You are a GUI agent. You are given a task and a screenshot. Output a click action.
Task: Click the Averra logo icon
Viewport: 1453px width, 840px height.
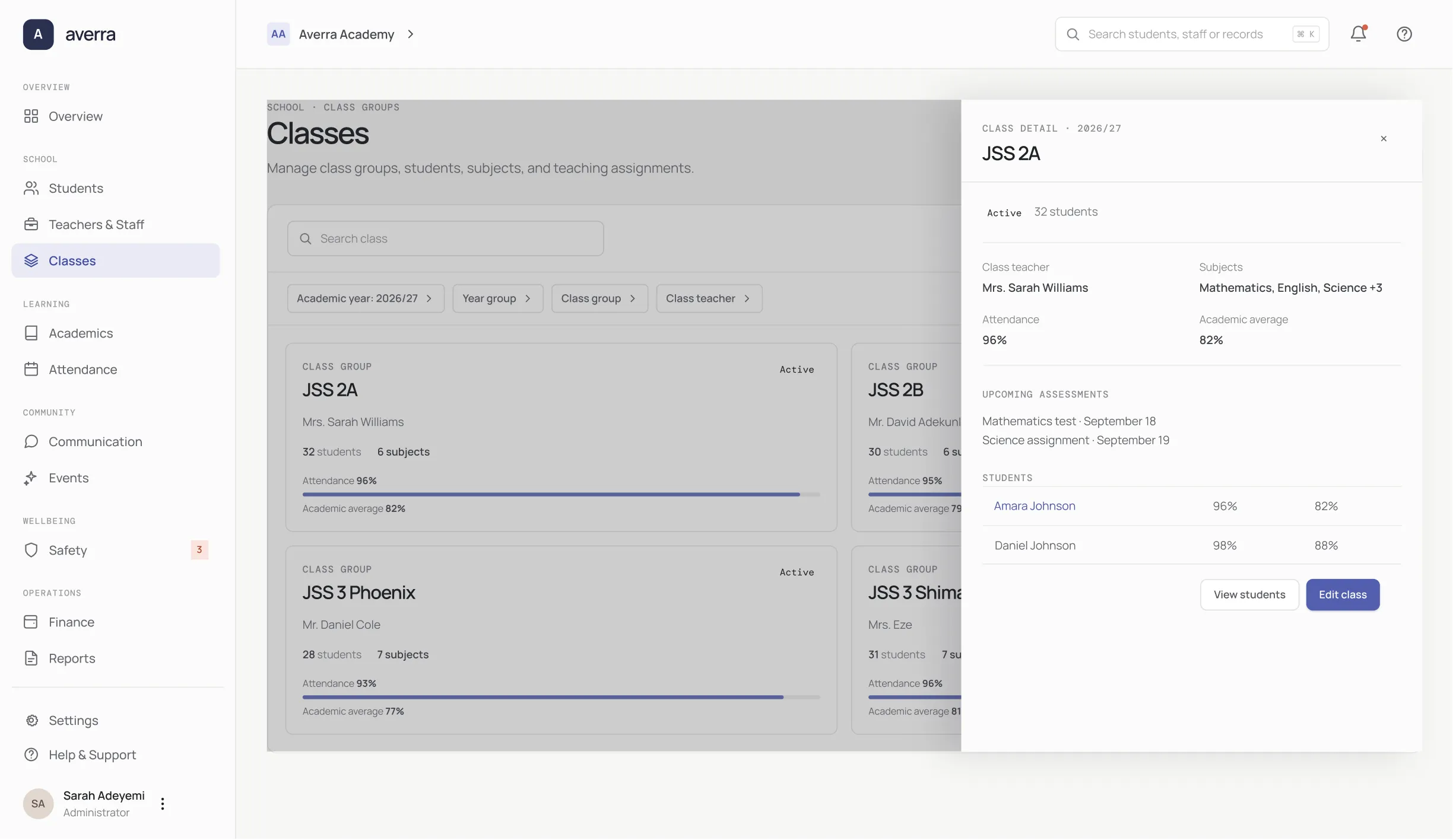(x=38, y=34)
